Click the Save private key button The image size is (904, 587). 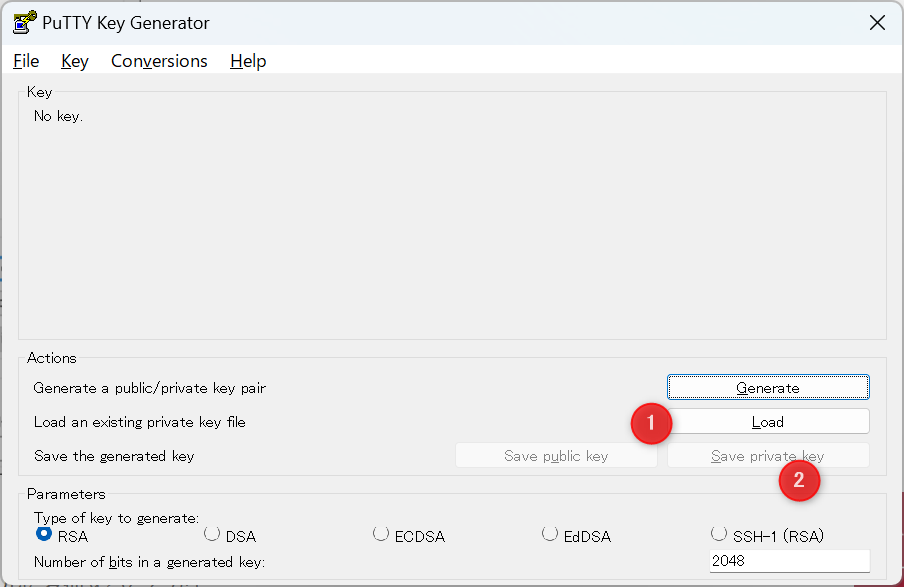(x=768, y=456)
